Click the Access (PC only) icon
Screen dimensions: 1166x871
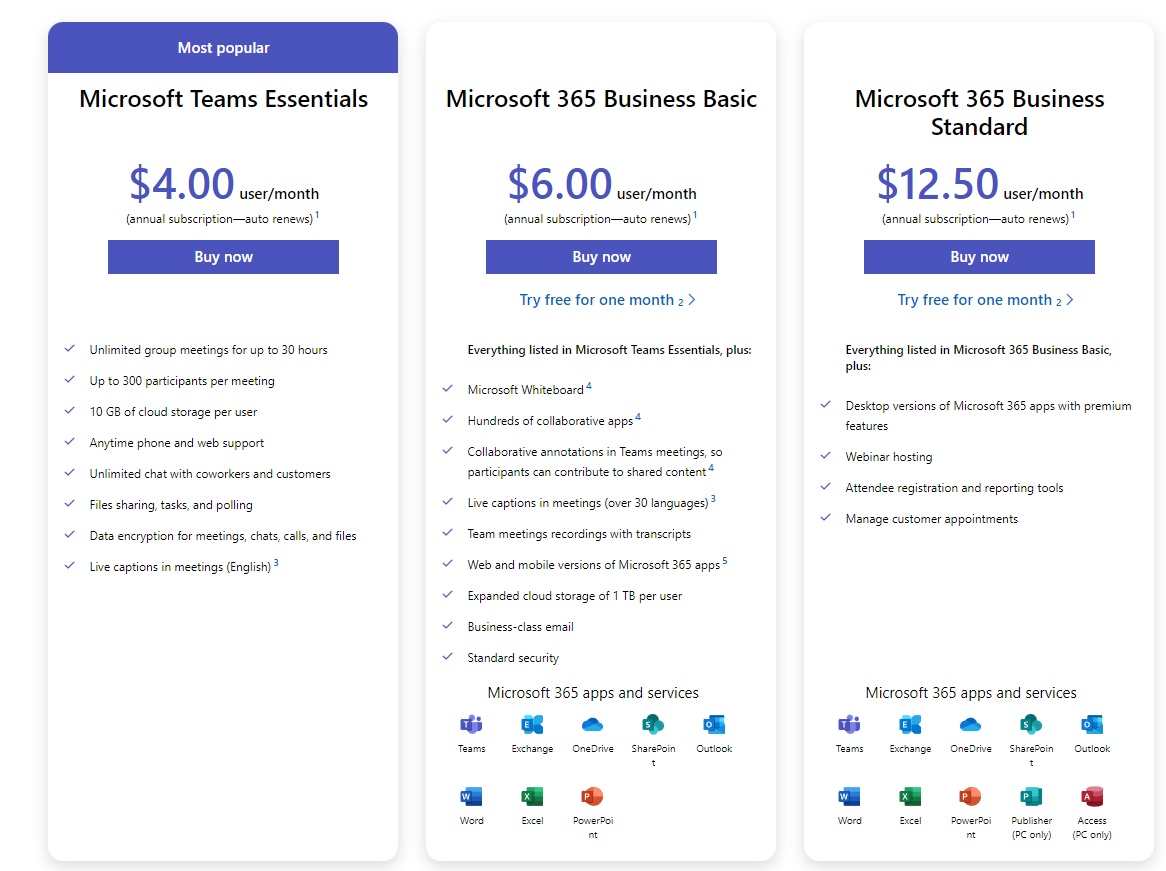click(1092, 797)
